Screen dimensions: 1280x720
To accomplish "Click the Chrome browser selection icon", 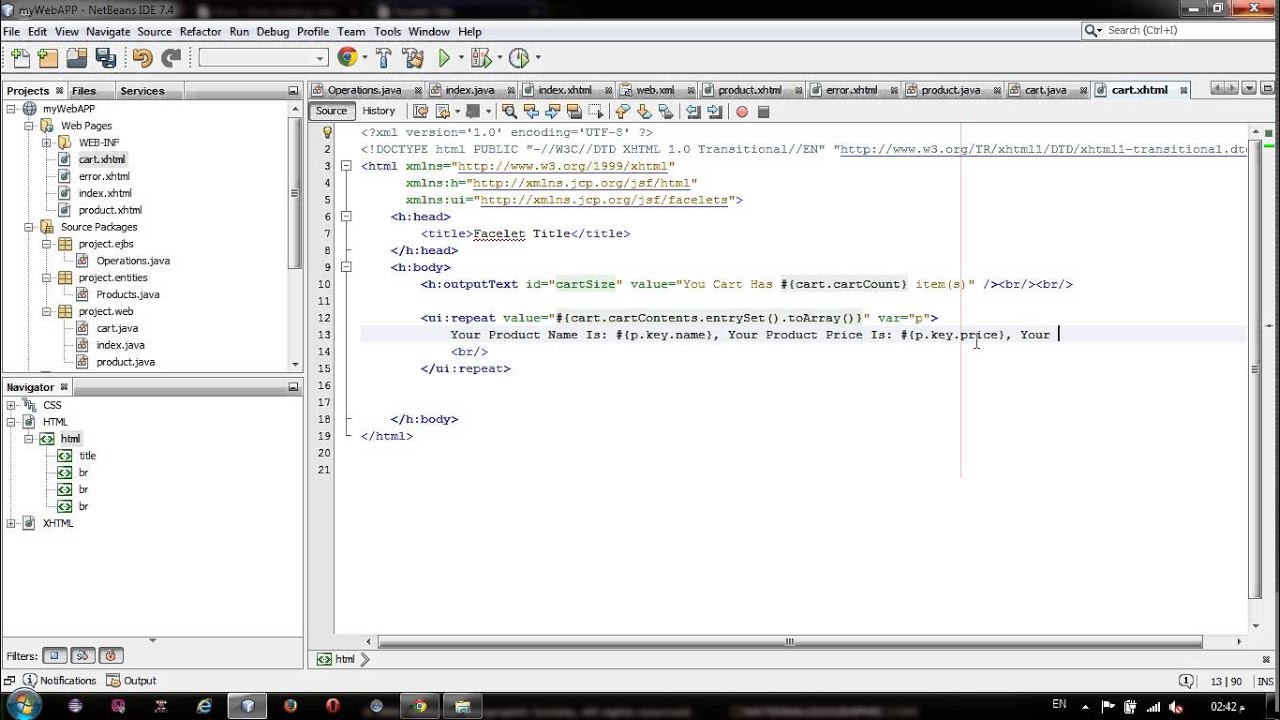I will [x=347, y=58].
